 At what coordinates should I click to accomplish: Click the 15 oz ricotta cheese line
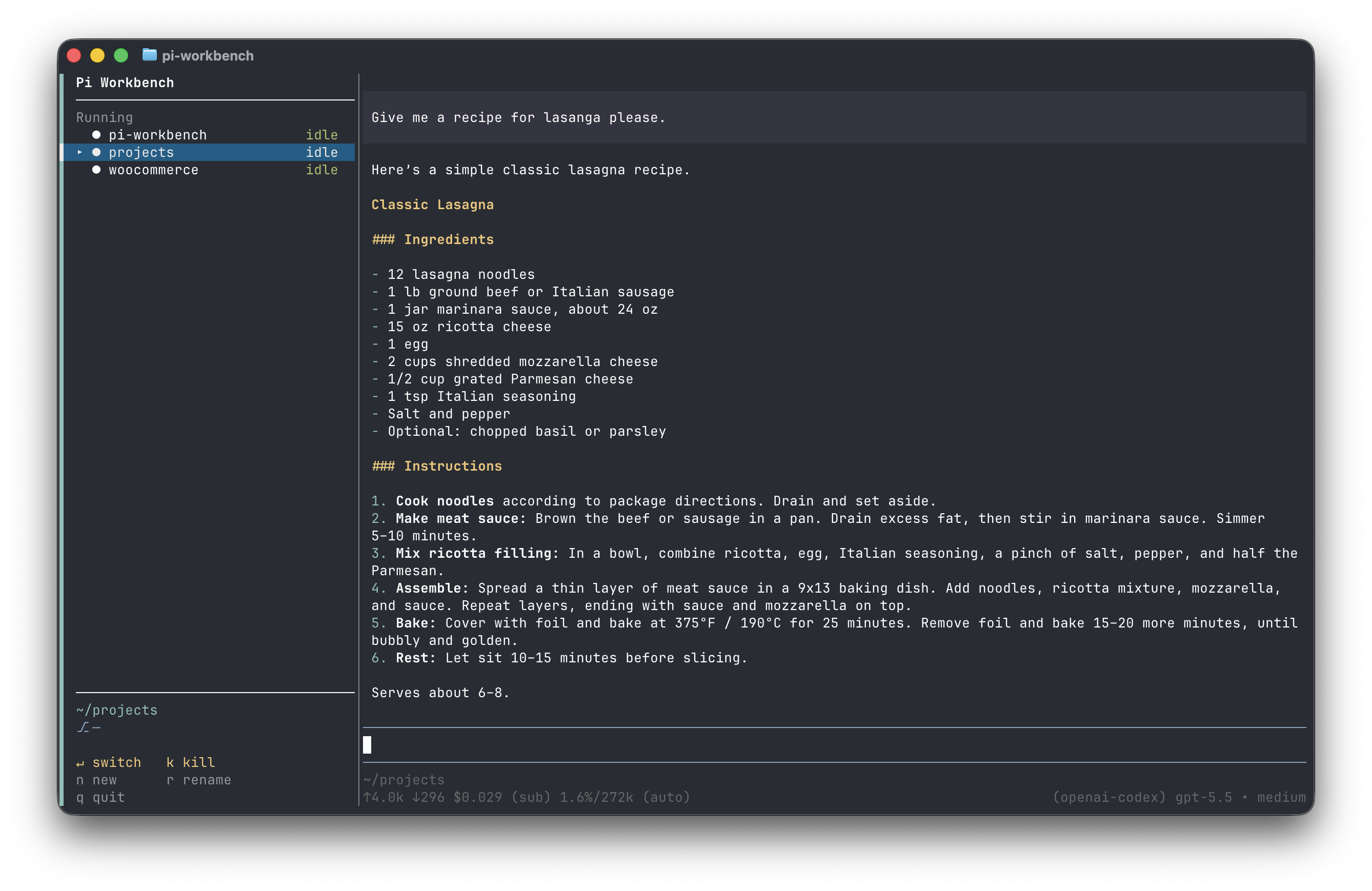(x=461, y=327)
